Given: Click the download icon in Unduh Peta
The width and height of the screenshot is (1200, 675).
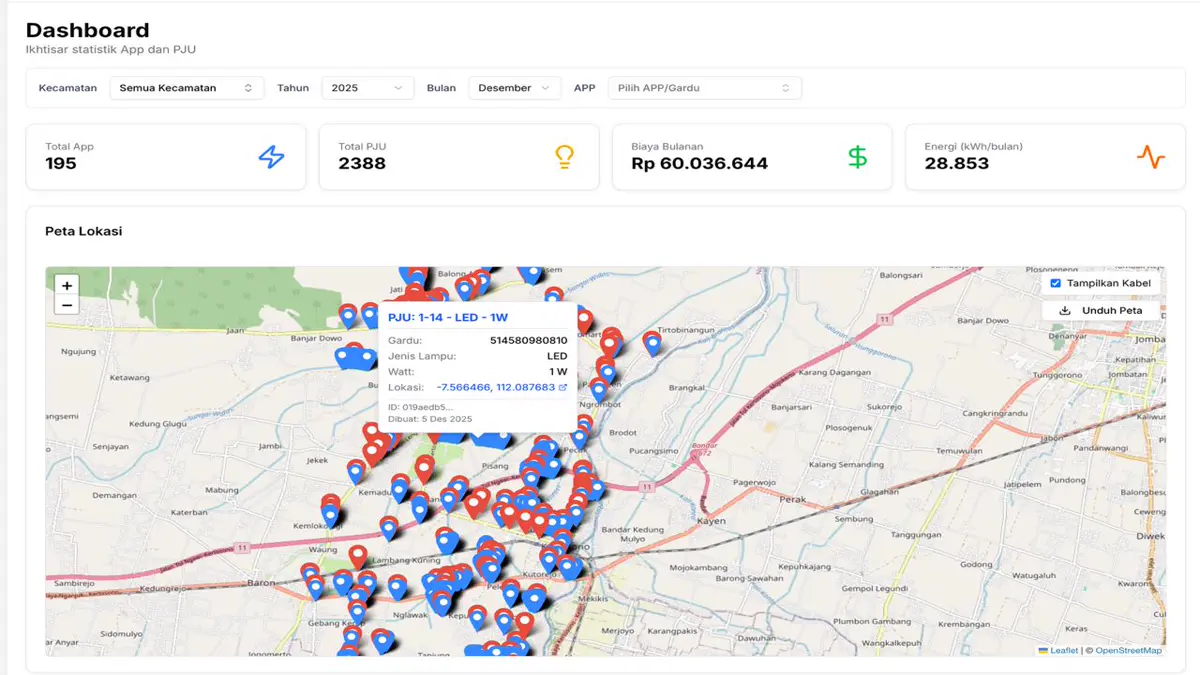Looking at the screenshot, I should (1065, 311).
